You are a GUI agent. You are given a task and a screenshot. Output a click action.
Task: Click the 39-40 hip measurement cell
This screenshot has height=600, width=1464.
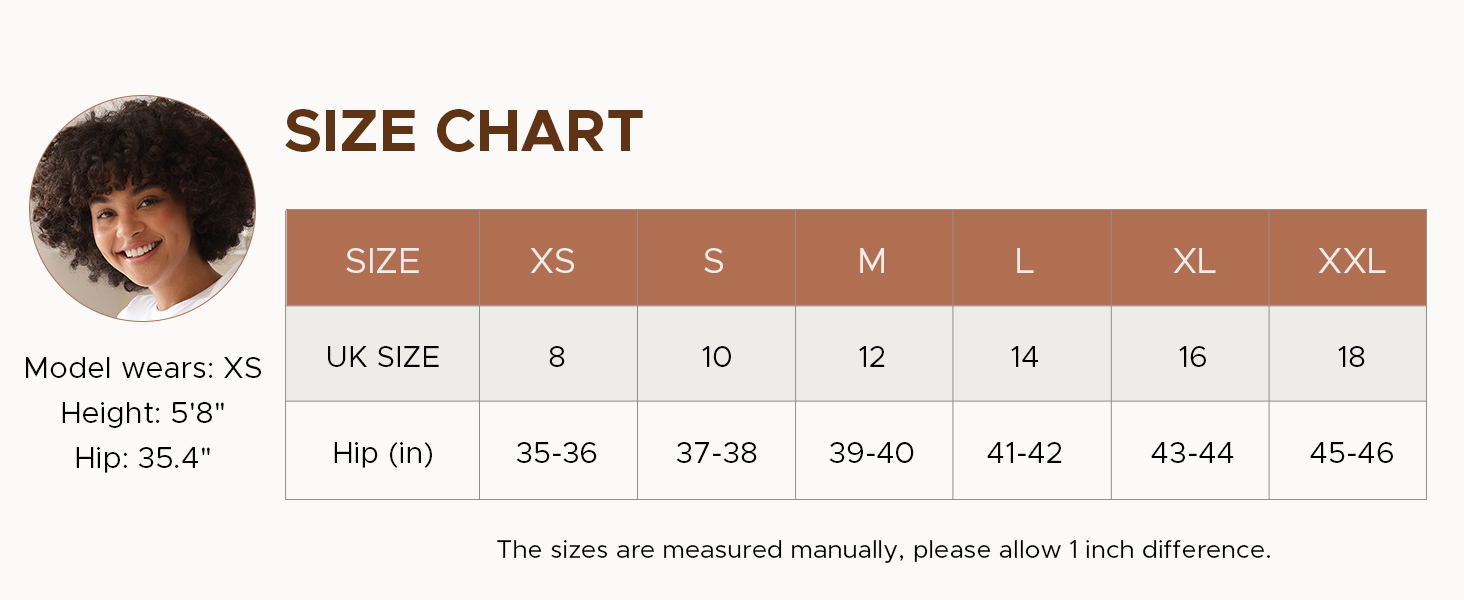click(x=872, y=453)
